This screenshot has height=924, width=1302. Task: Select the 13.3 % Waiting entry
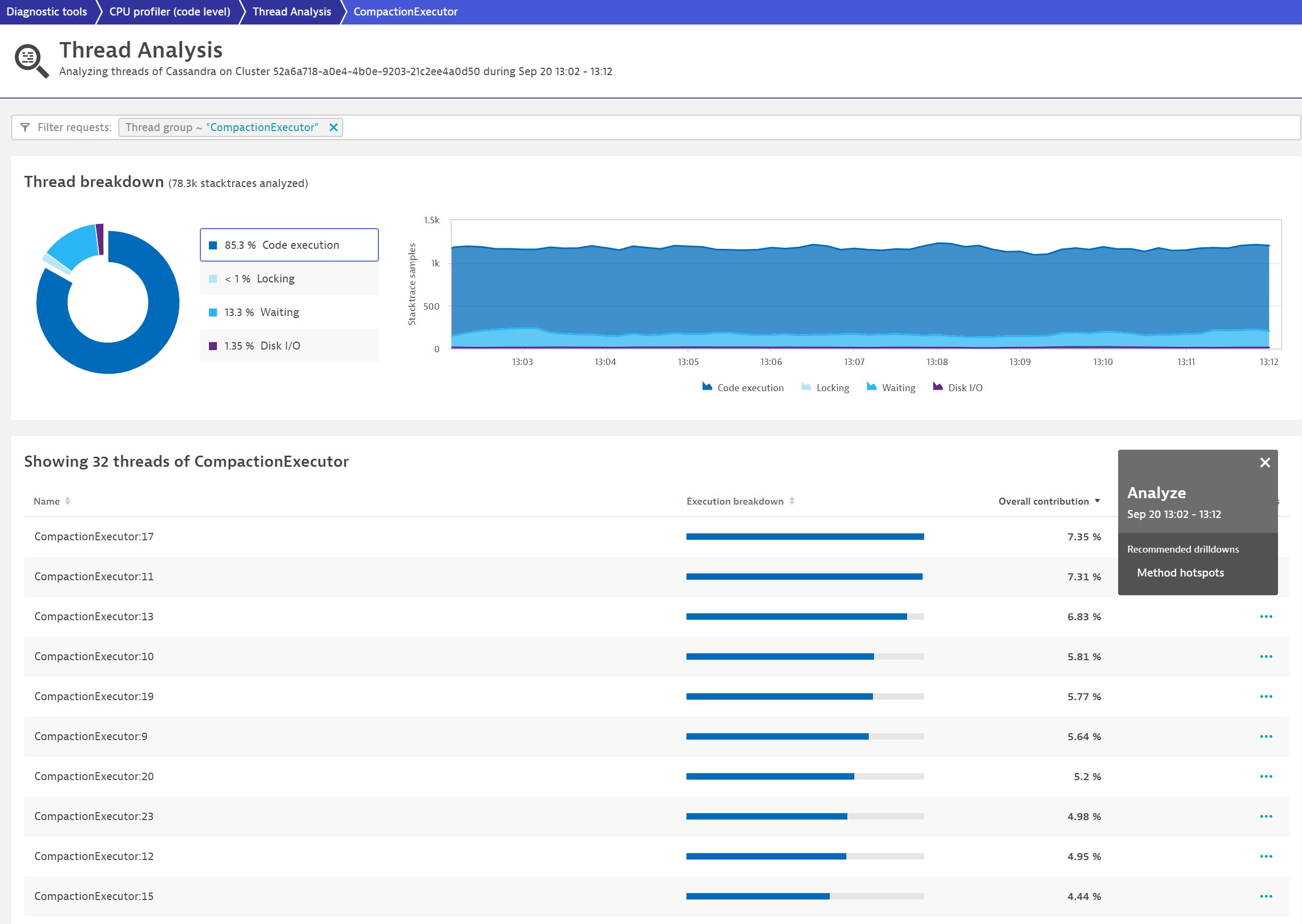pyautogui.click(x=289, y=312)
